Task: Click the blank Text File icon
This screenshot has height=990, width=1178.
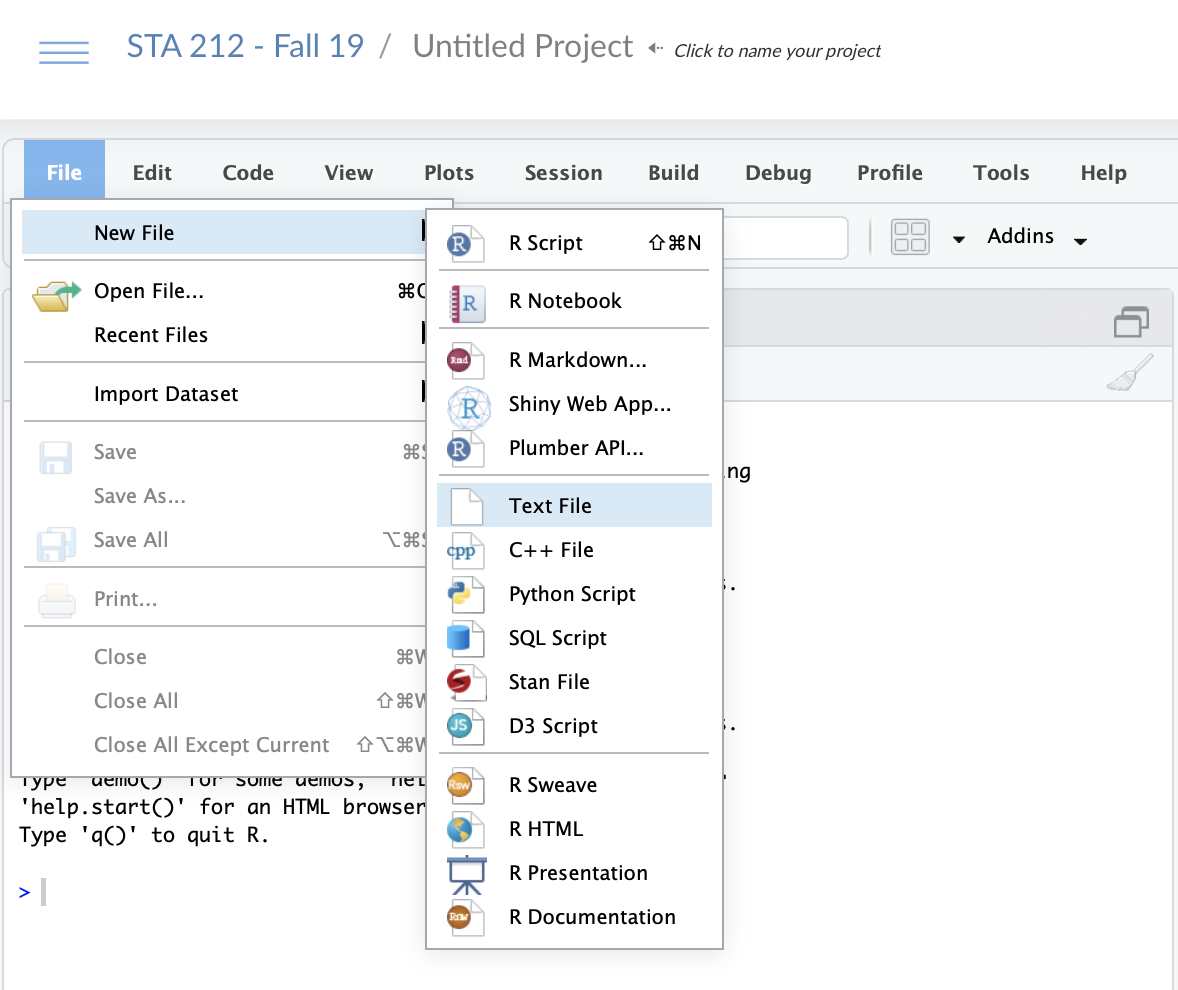Action: [x=467, y=506]
